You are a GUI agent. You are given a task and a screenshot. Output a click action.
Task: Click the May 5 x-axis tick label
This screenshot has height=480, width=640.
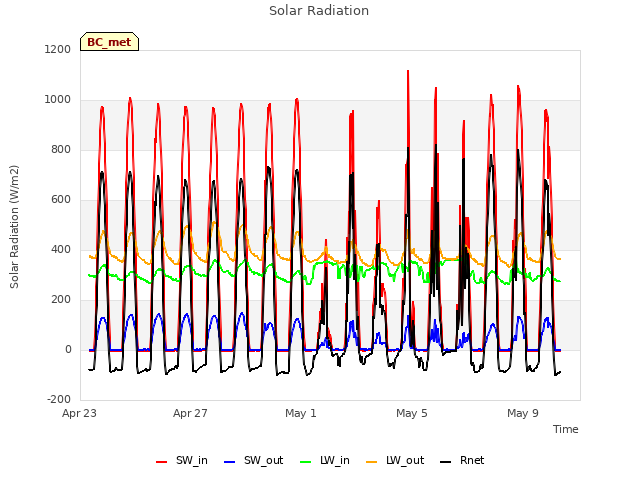[412, 413]
